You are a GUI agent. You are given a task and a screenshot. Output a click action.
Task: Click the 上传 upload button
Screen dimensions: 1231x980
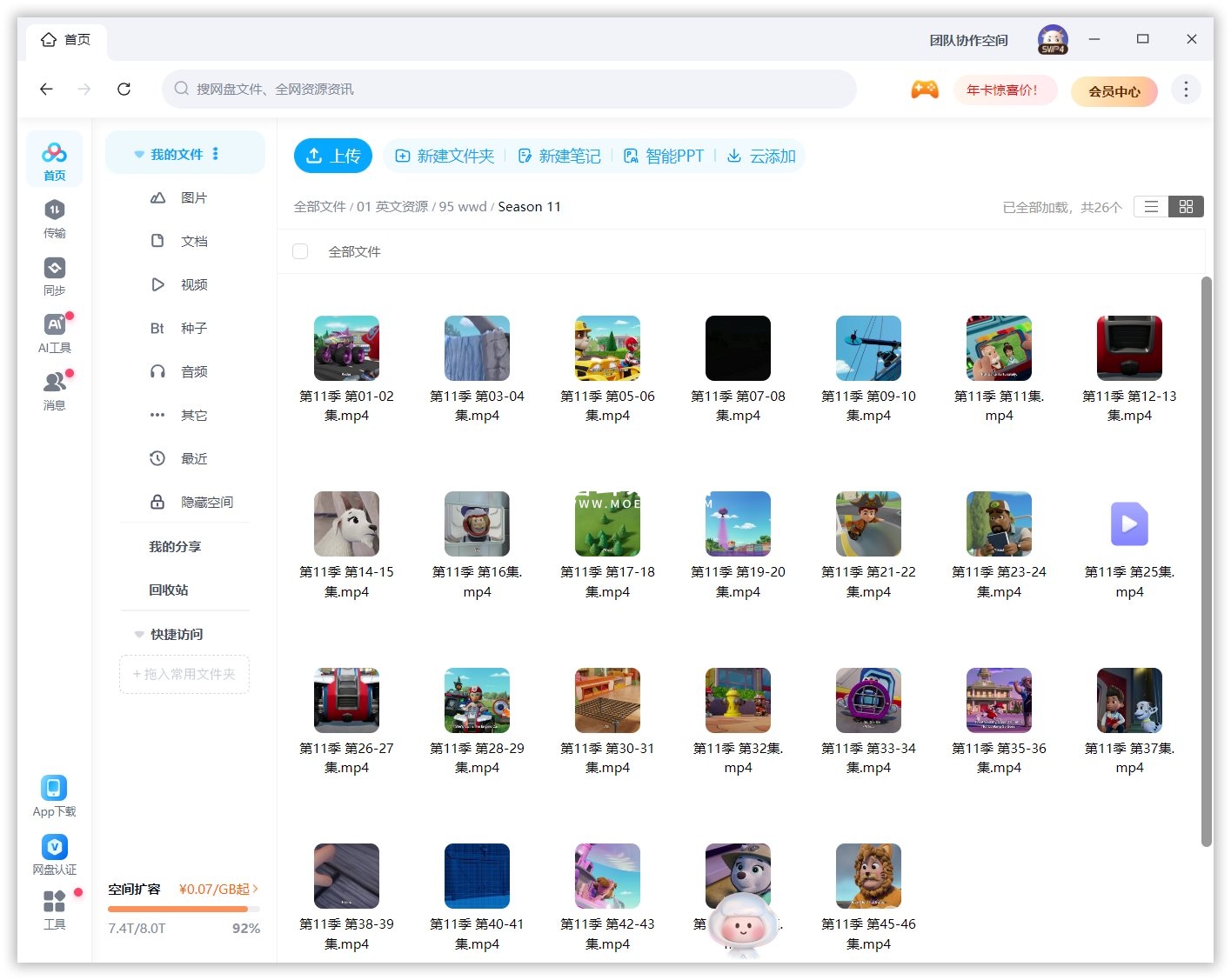click(333, 156)
